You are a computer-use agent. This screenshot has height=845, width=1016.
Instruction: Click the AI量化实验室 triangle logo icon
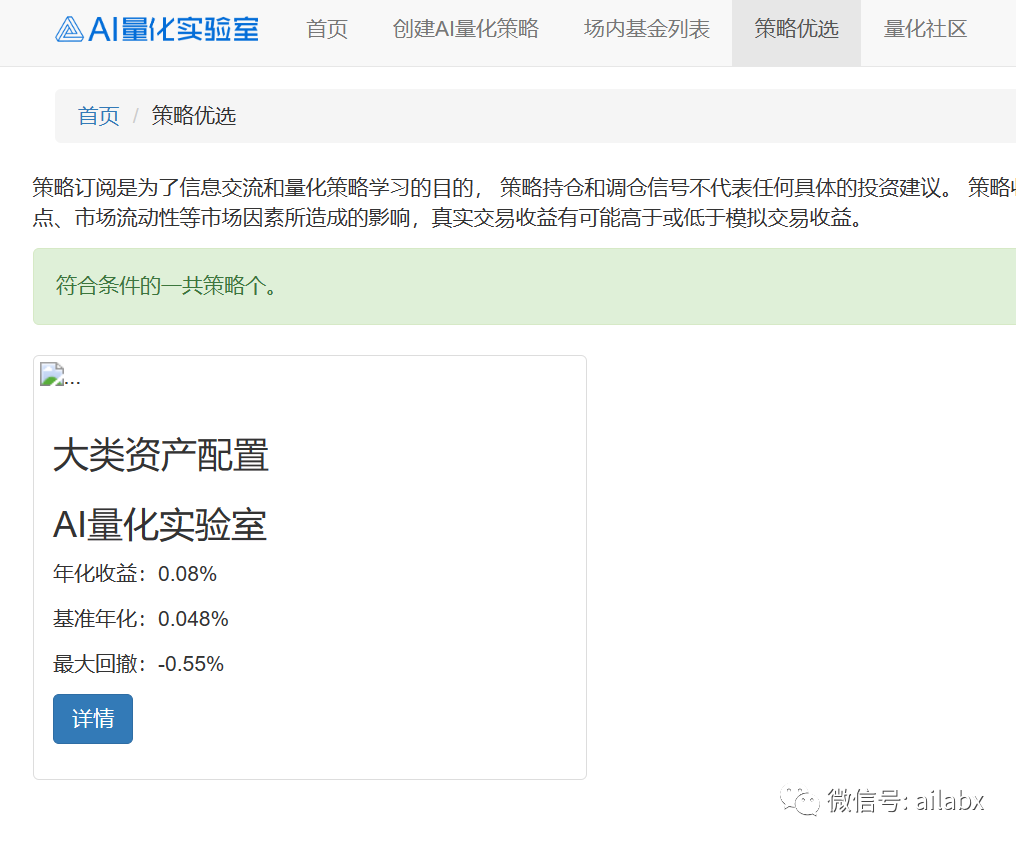tap(69, 29)
